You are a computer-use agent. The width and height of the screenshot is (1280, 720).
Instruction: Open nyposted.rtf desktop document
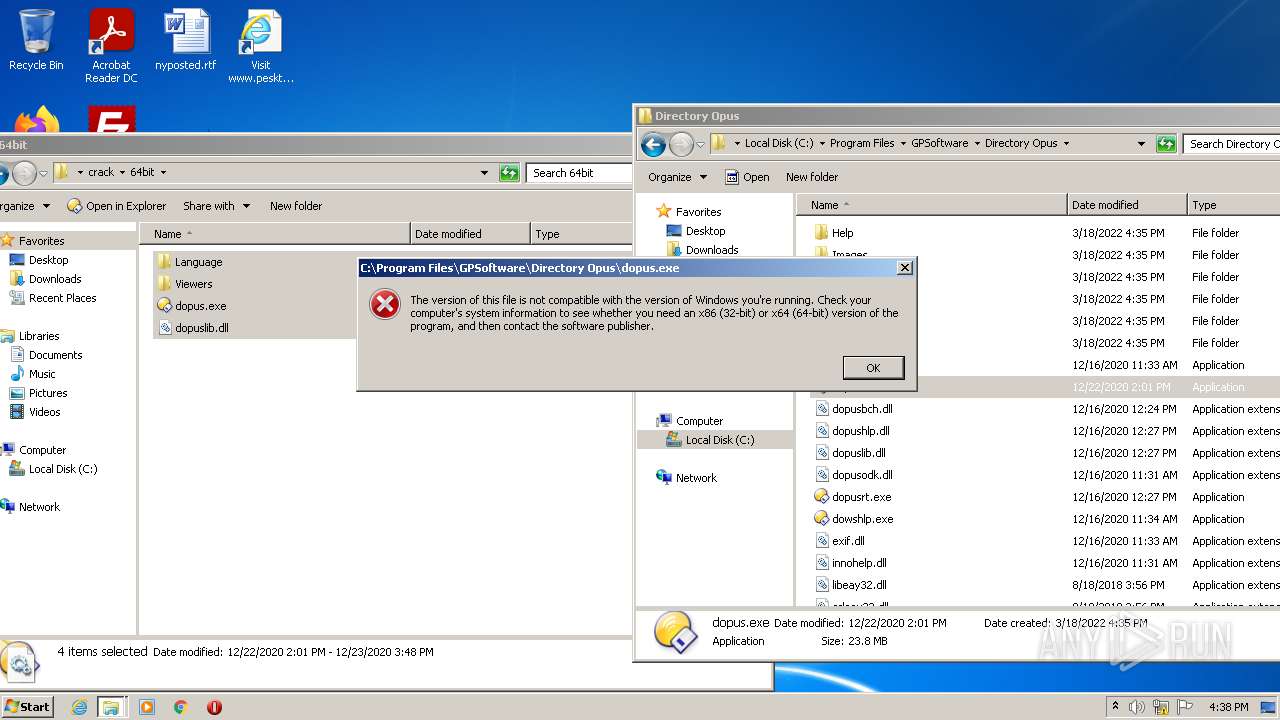tap(186, 40)
